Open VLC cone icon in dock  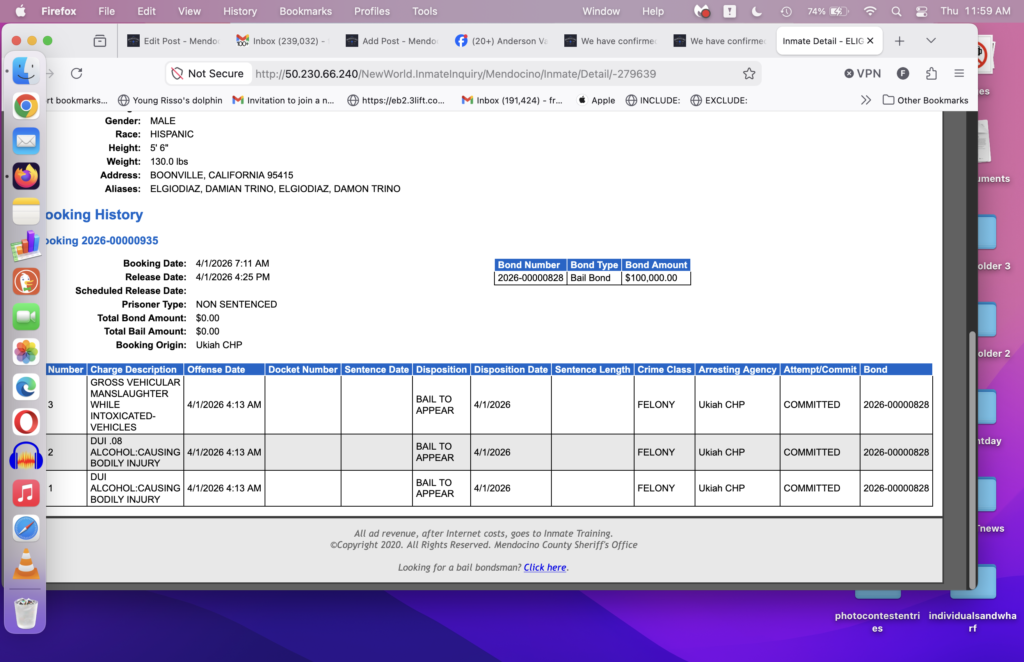click(x=26, y=565)
